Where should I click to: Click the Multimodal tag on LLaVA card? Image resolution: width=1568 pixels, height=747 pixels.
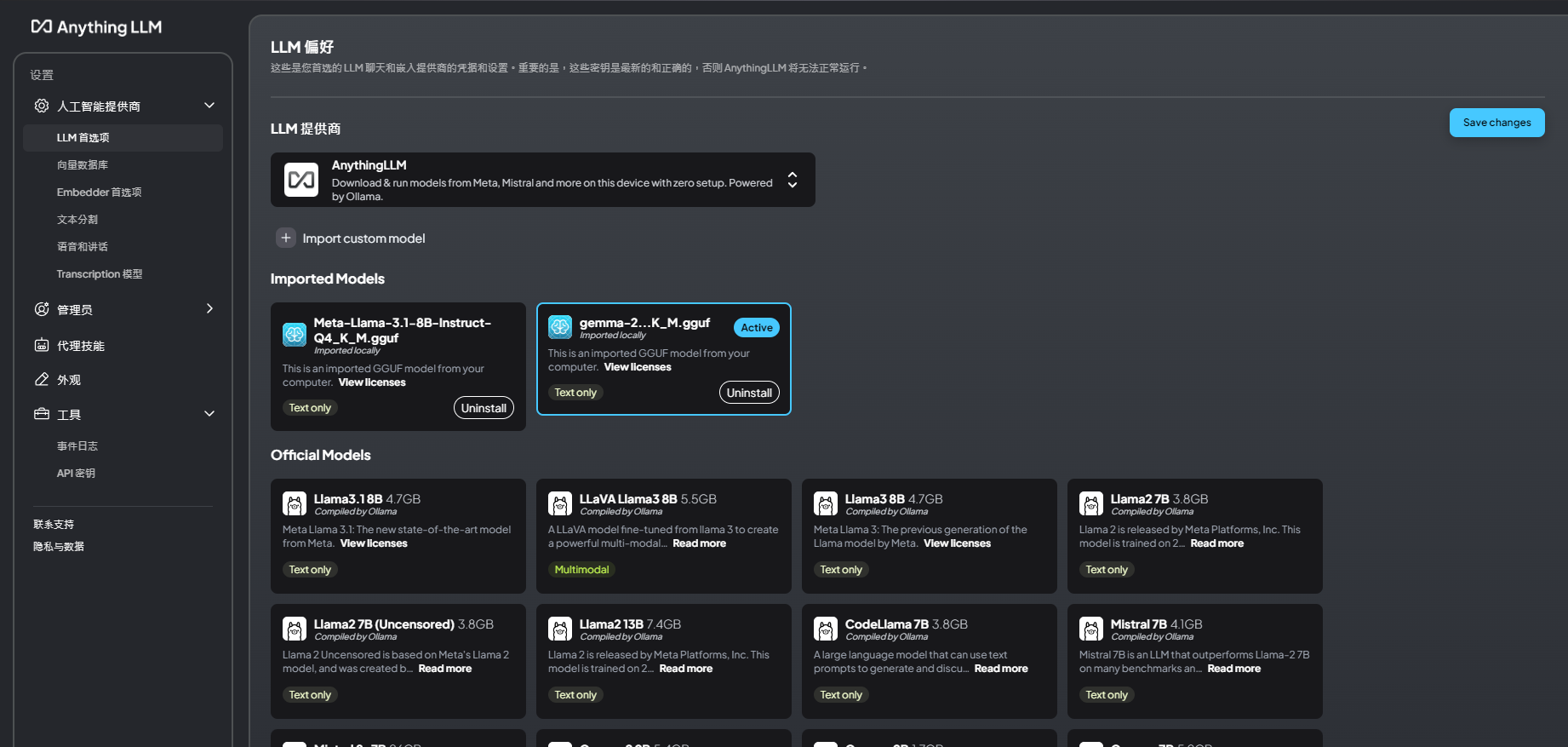point(582,570)
